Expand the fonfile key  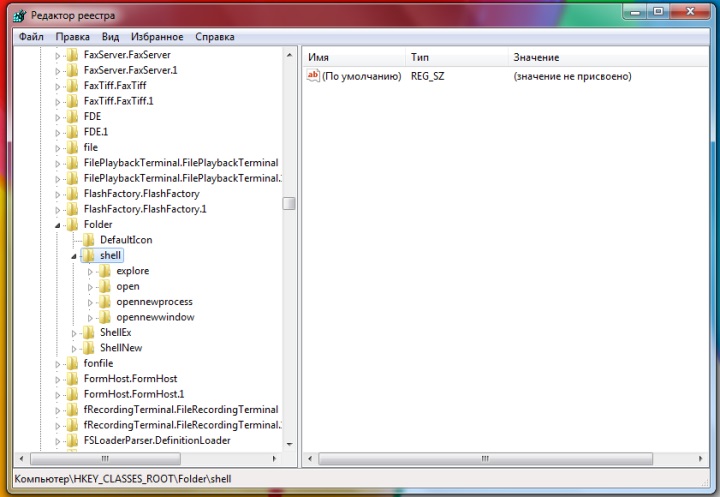[57, 365]
